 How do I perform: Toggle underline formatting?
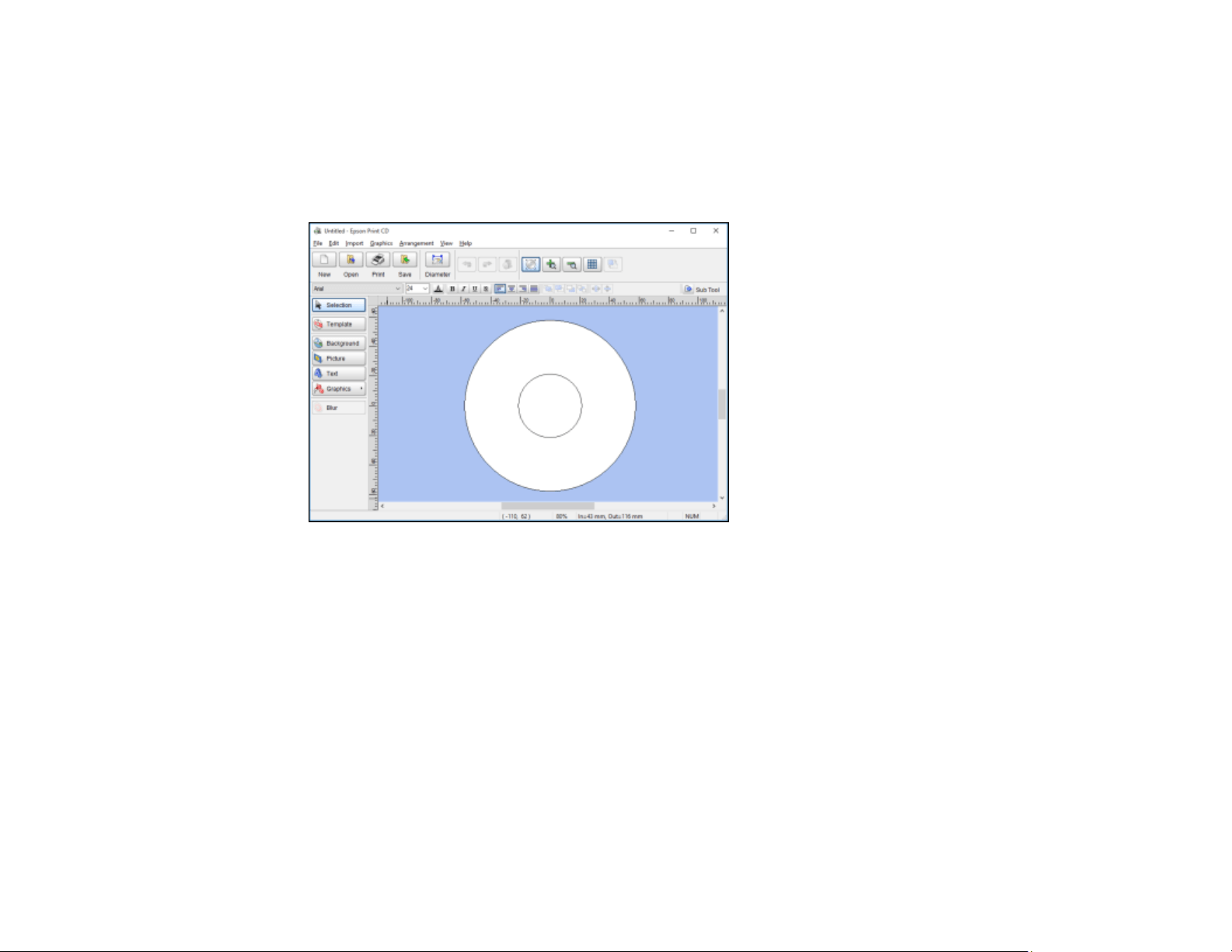474,289
